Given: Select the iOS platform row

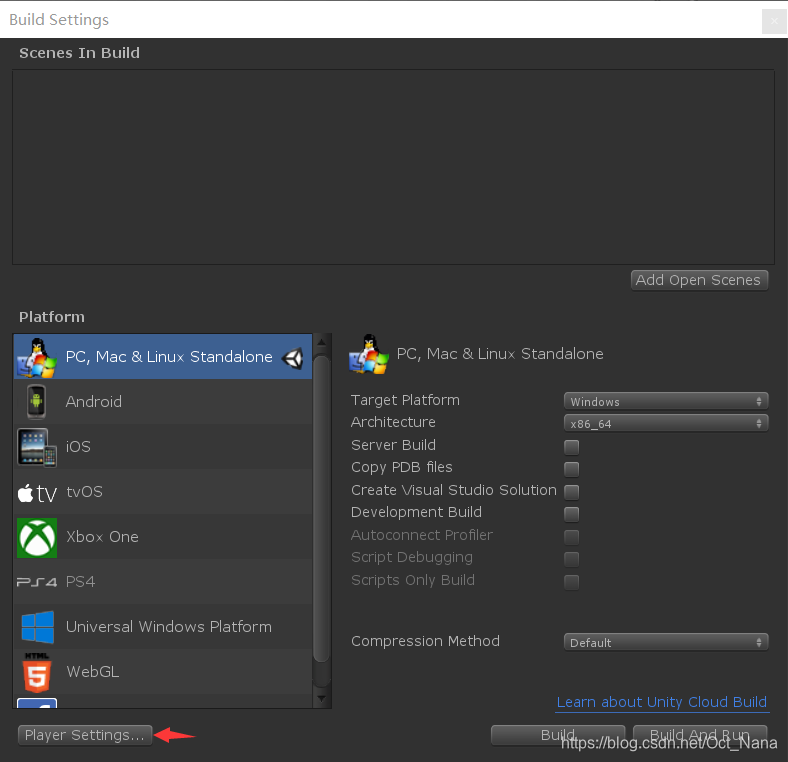Looking at the screenshot, I should tap(162, 446).
